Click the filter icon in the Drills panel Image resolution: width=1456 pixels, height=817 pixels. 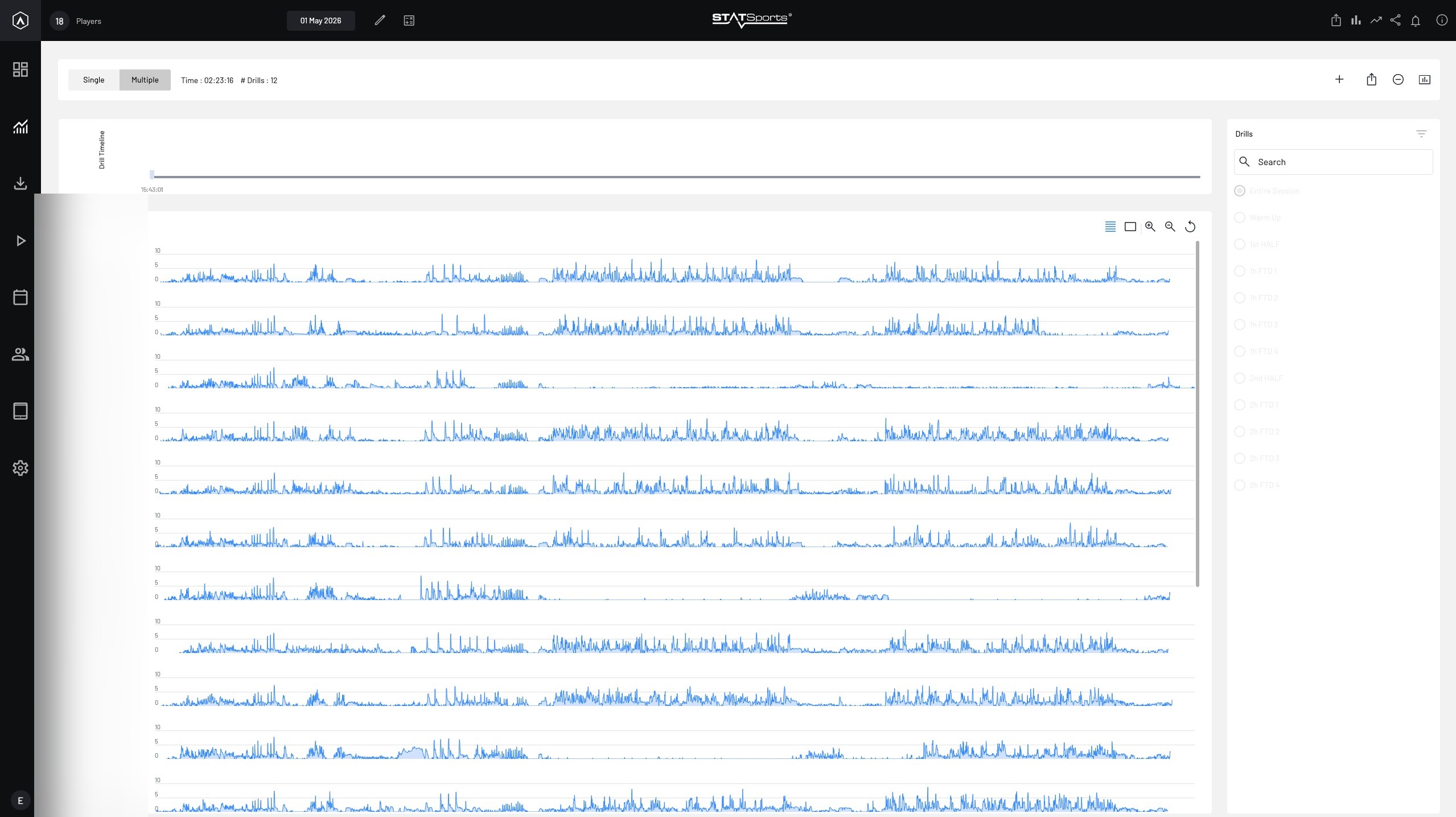pyautogui.click(x=1421, y=134)
